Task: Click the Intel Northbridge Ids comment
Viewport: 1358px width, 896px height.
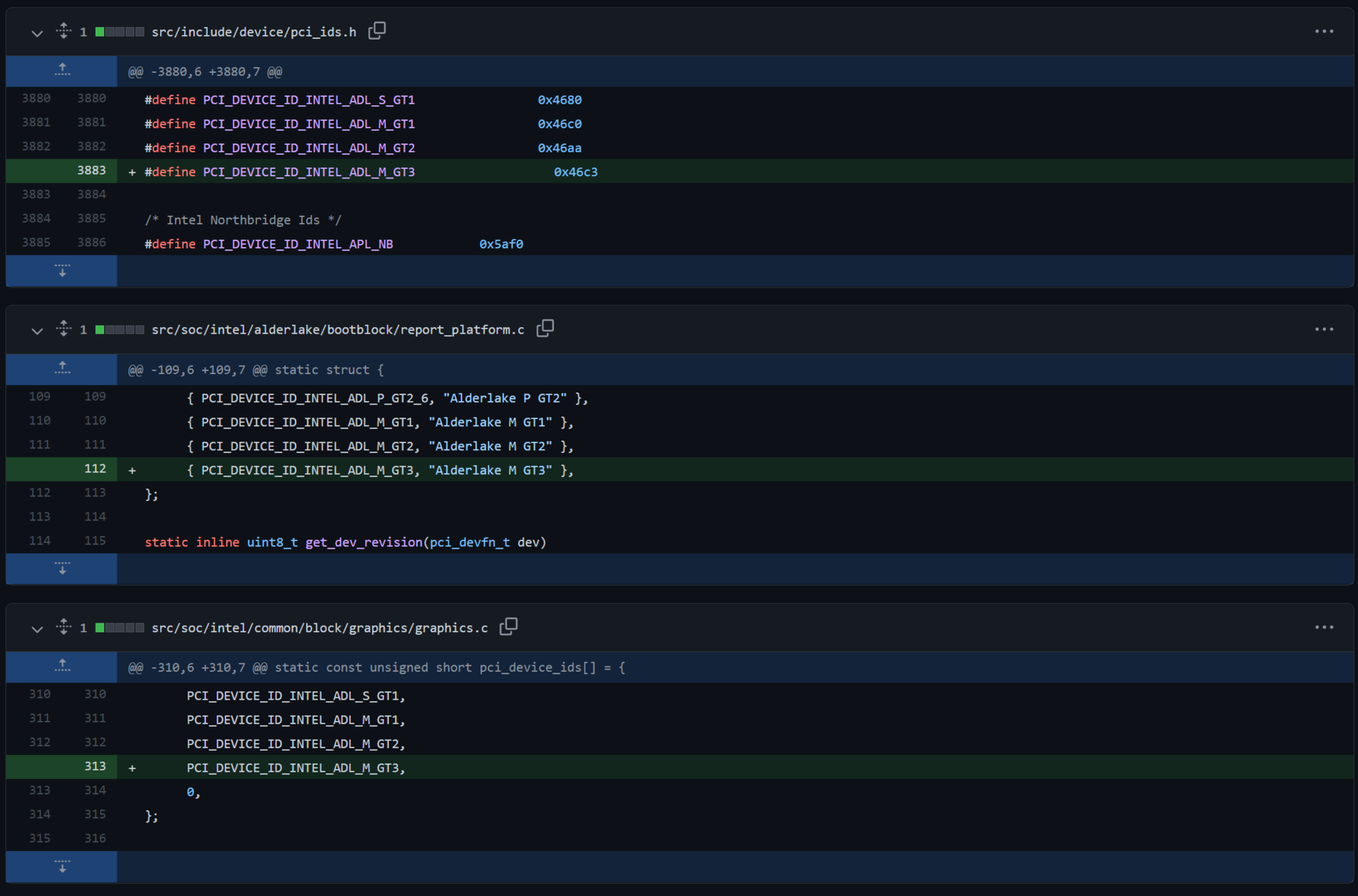Action: tap(243, 220)
